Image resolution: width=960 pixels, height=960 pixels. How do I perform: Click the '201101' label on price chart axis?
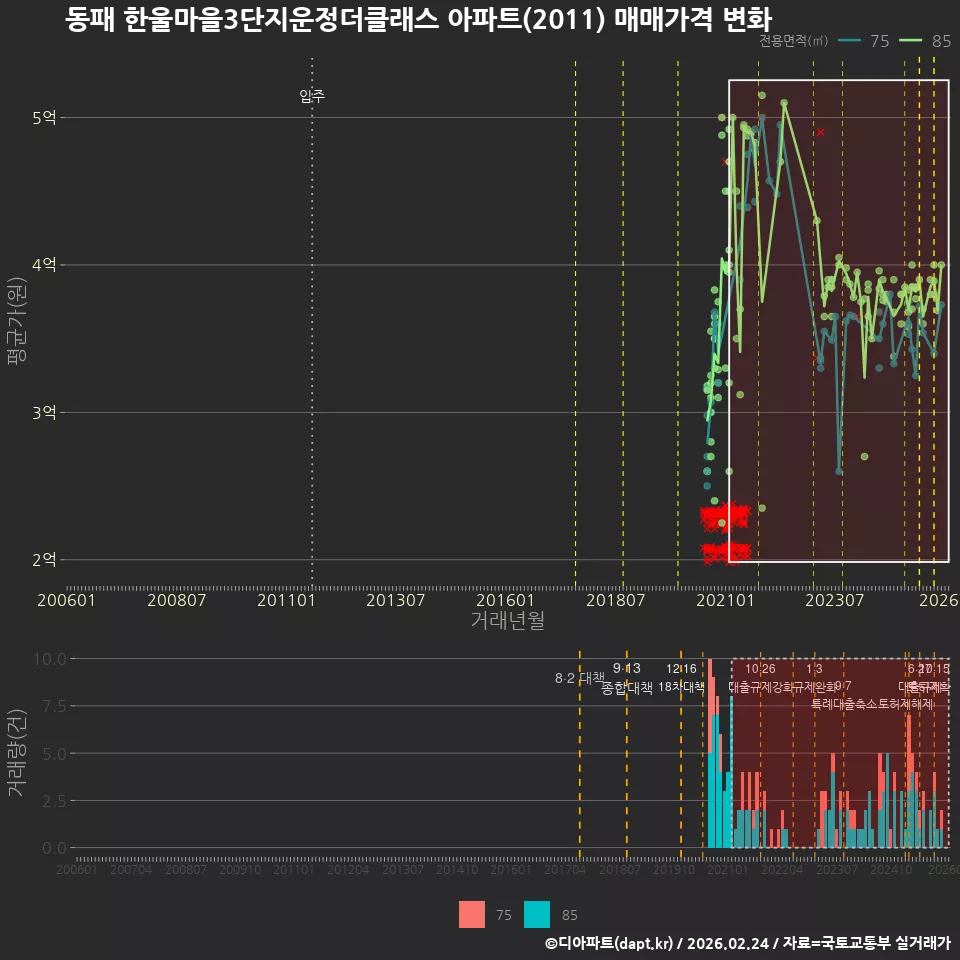point(286,600)
